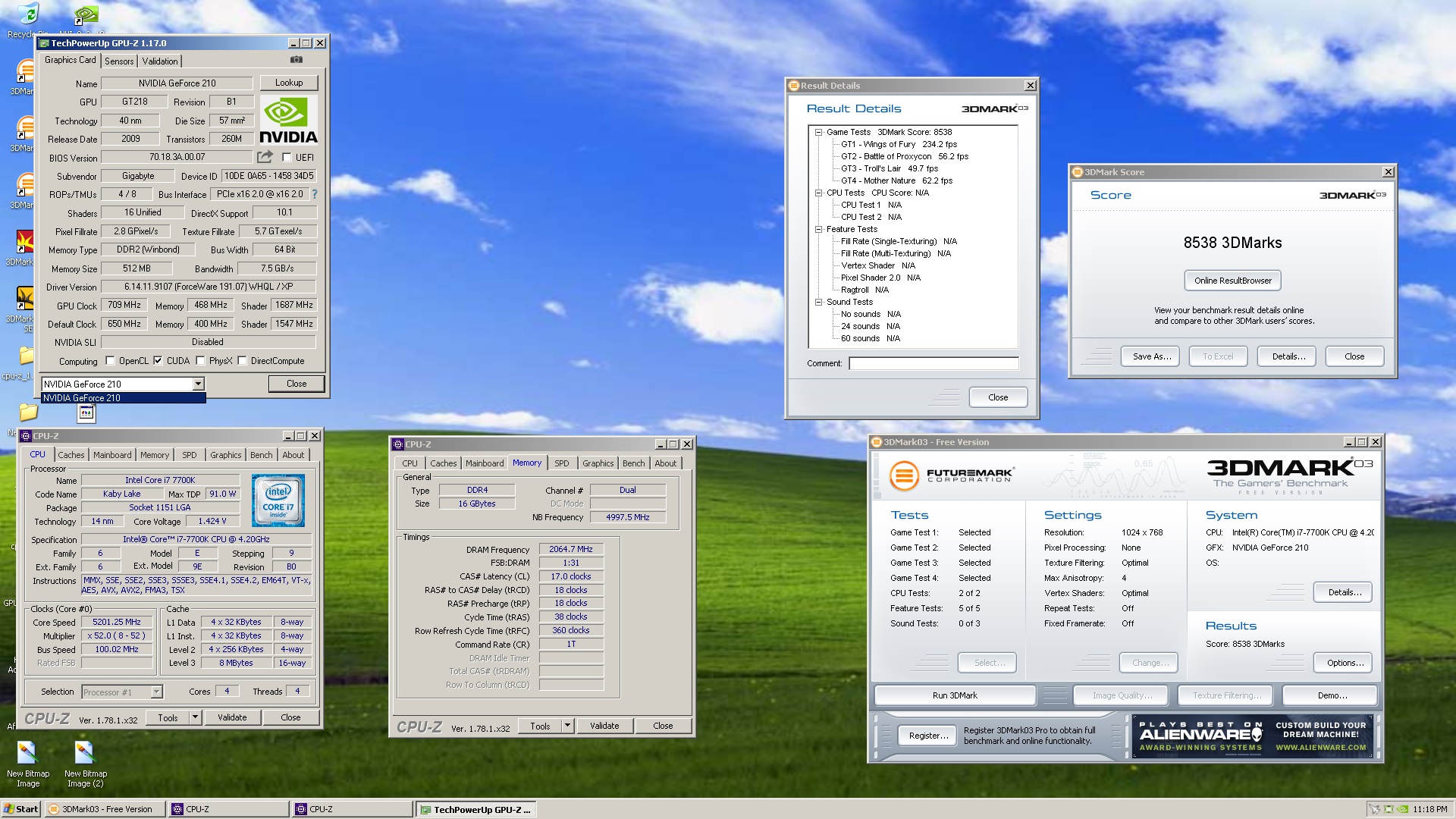Click the small application file icon below GPU-Z
The image size is (1456, 819).
[x=86, y=413]
